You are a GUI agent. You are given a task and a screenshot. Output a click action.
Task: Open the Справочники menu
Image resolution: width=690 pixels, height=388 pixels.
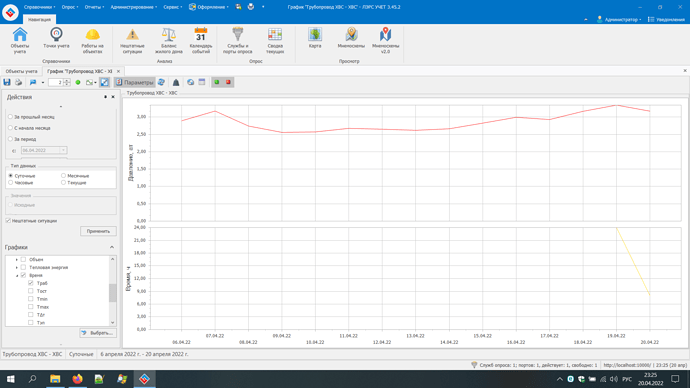[x=40, y=7]
